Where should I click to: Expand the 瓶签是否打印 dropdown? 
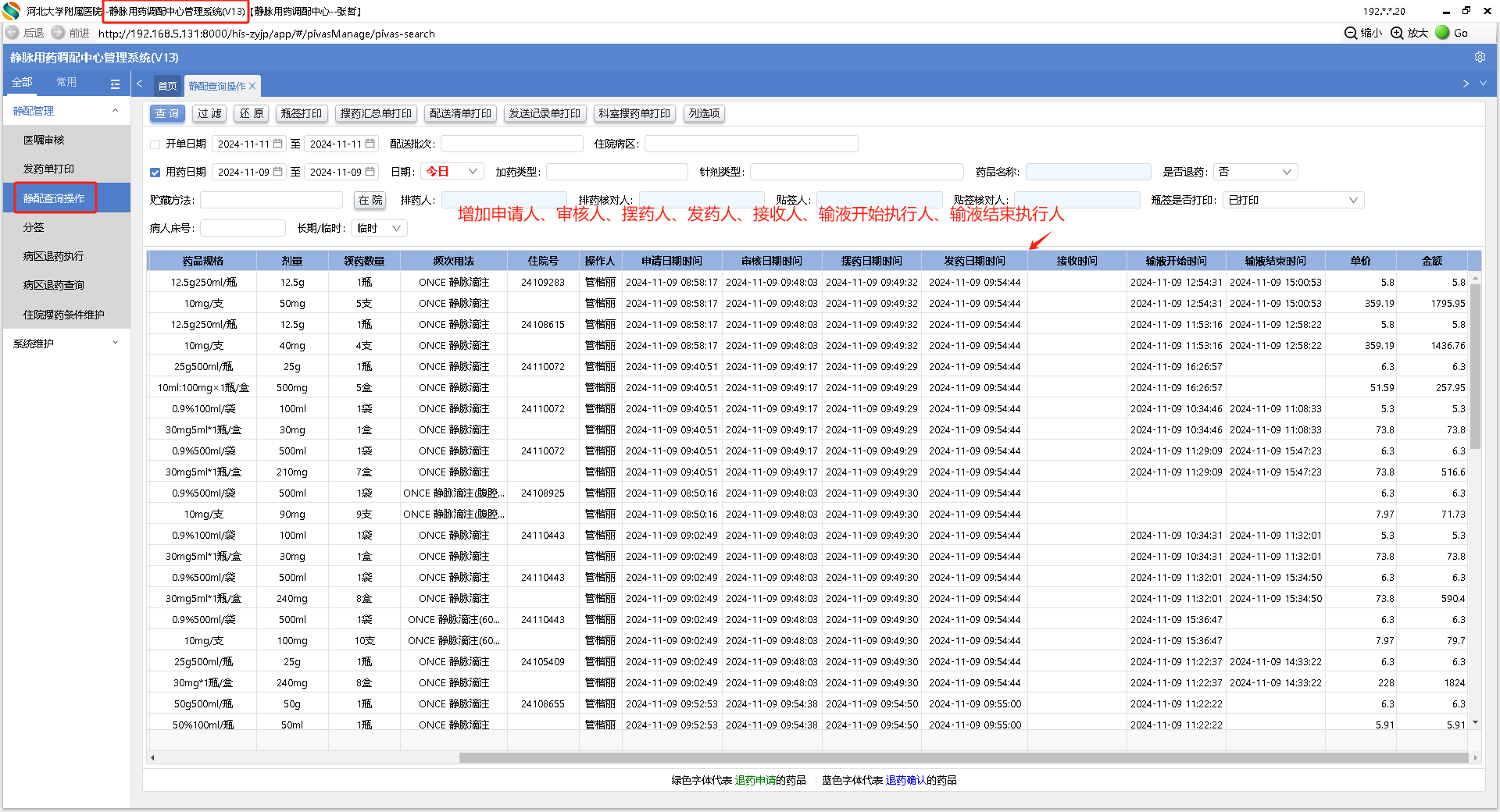(1293, 200)
